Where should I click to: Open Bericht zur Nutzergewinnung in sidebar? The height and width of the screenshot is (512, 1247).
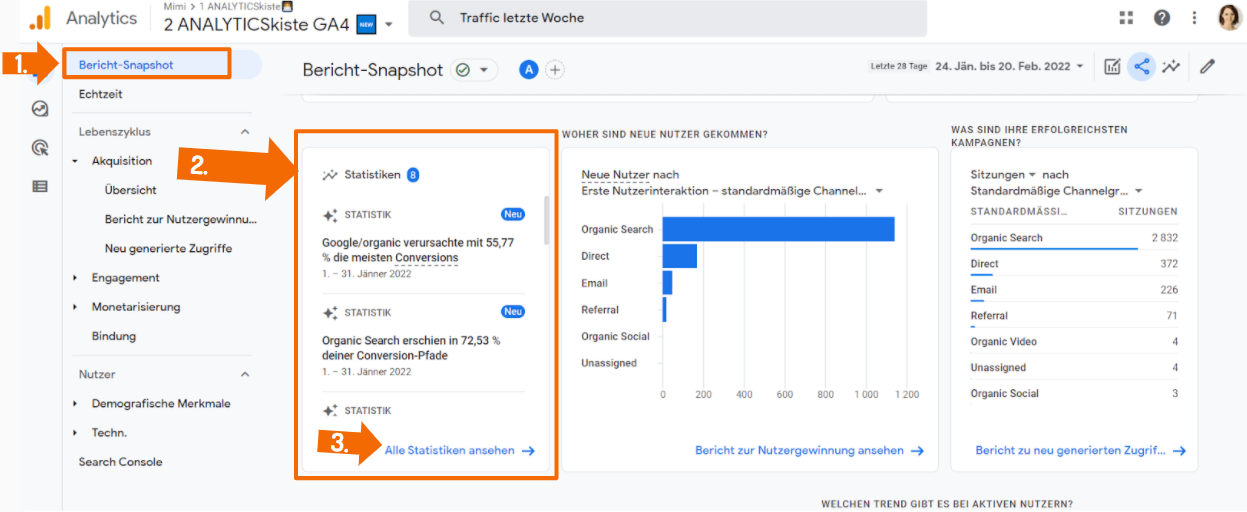[x=181, y=219]
